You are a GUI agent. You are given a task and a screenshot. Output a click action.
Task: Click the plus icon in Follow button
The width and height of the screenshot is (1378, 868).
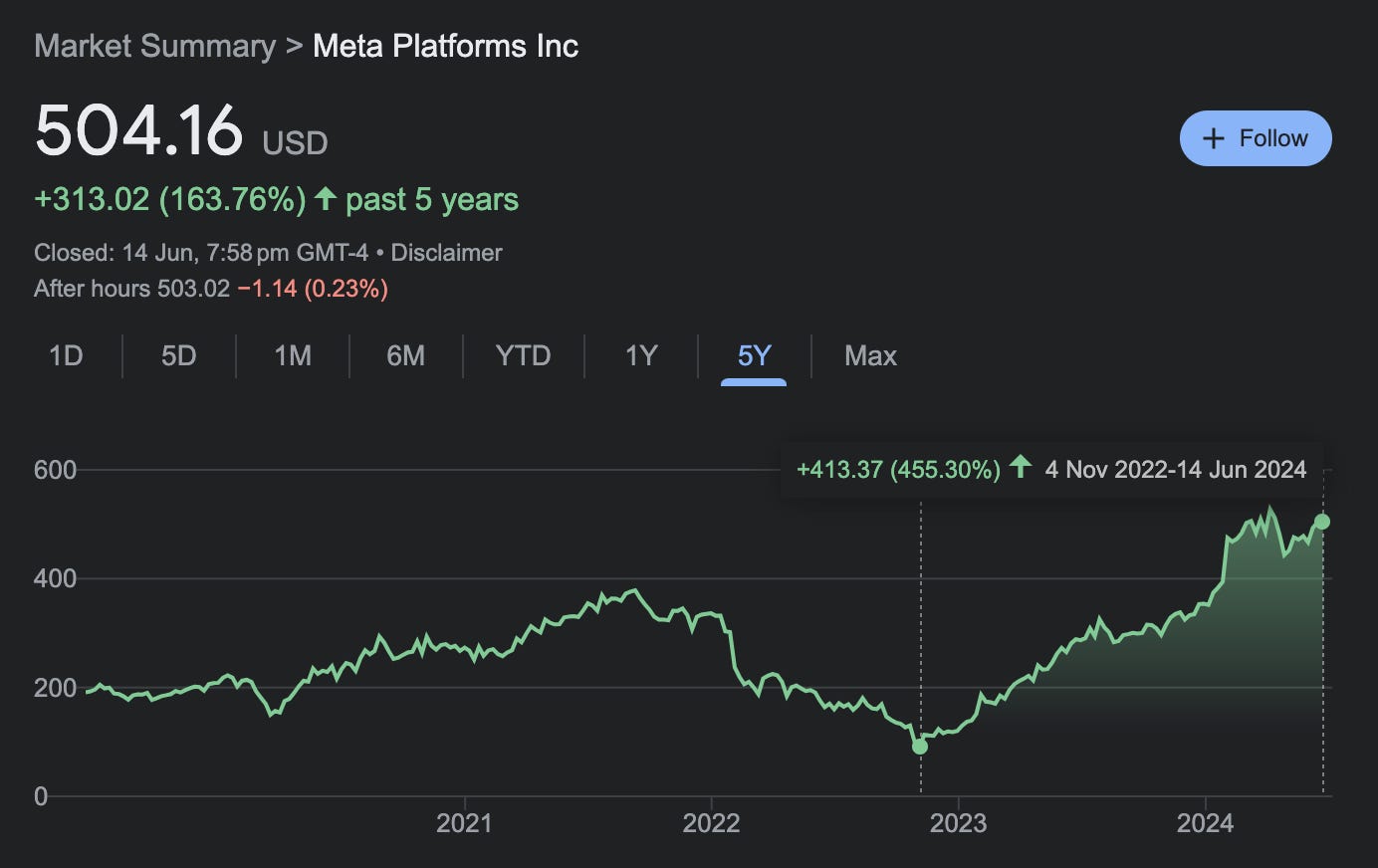[1213, 138]
